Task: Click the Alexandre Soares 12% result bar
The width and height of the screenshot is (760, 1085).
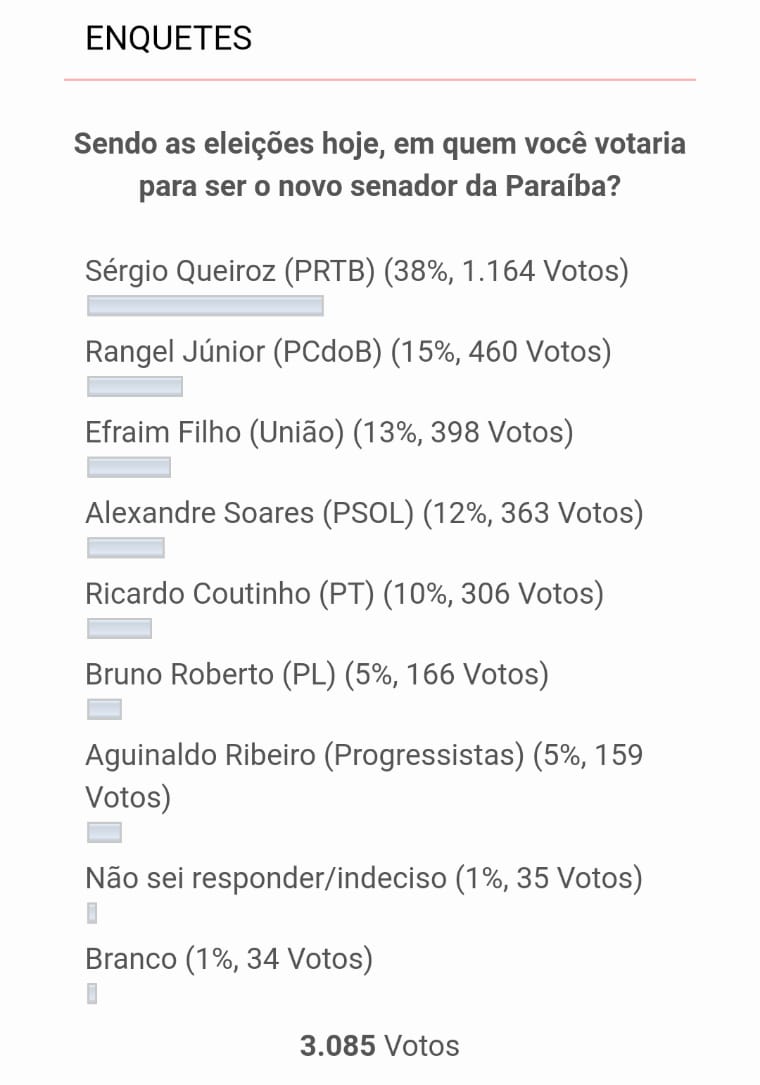Action: click(126, 548)
